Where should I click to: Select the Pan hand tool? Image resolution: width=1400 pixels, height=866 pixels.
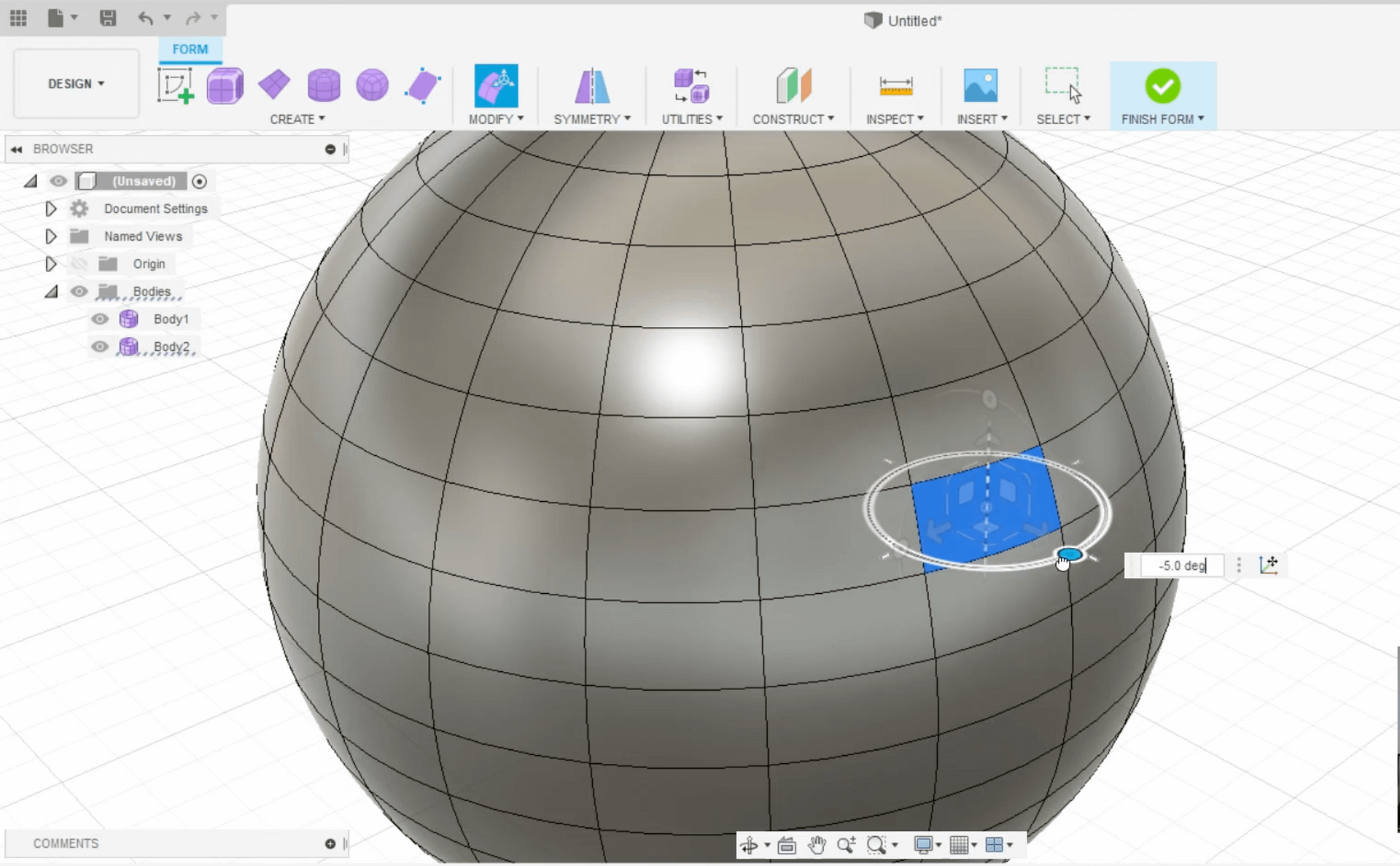point(817,845)
